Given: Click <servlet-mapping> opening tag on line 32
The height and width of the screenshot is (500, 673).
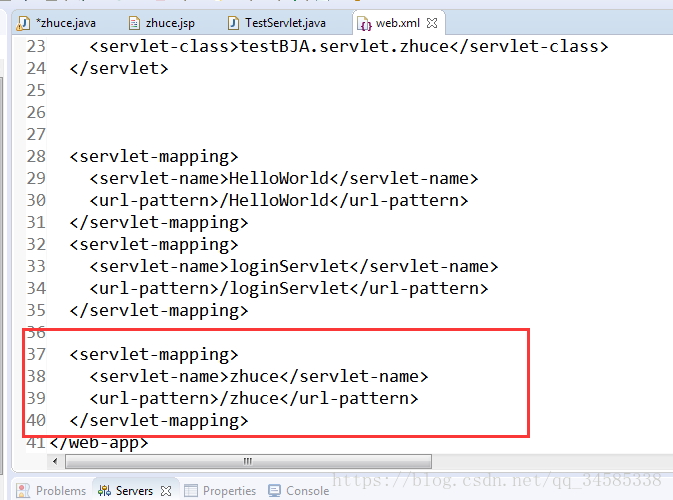Looking at the screenshot, I should 154,244.
